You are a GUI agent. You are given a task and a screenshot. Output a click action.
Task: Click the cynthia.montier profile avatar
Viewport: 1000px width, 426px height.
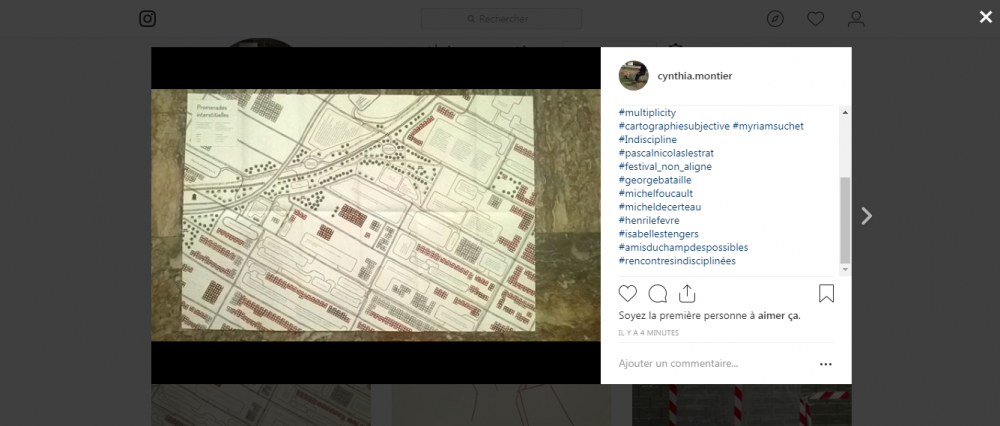(x=633, y=76)
